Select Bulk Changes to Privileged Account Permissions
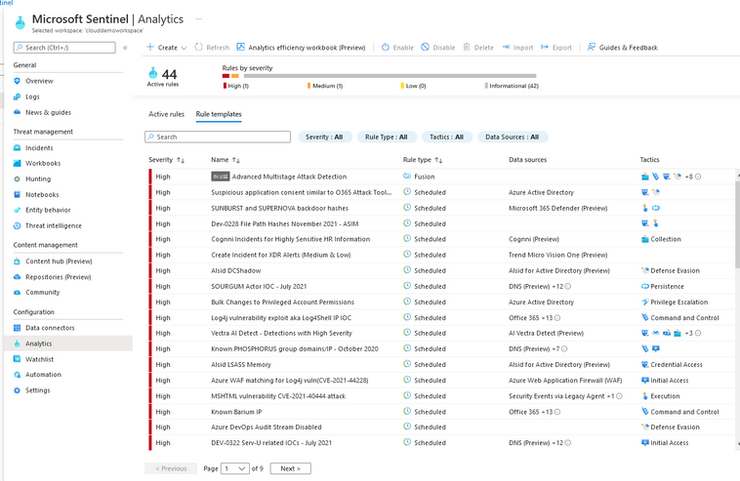 pos(283,302)
